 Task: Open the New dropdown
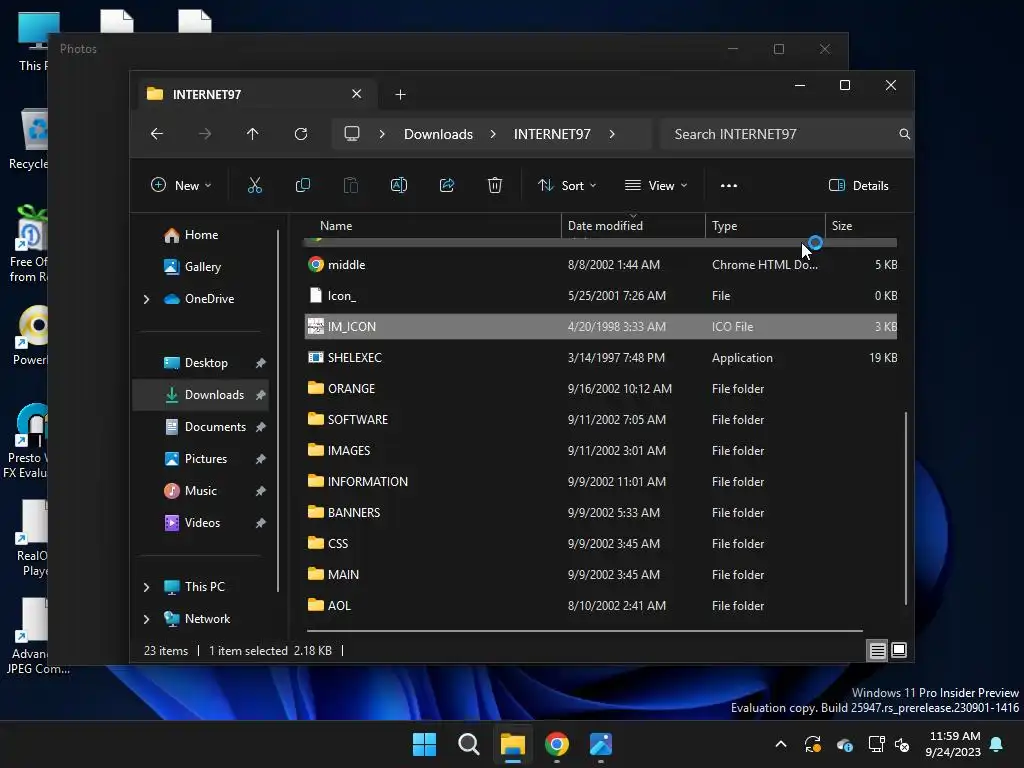coord(181,185)
